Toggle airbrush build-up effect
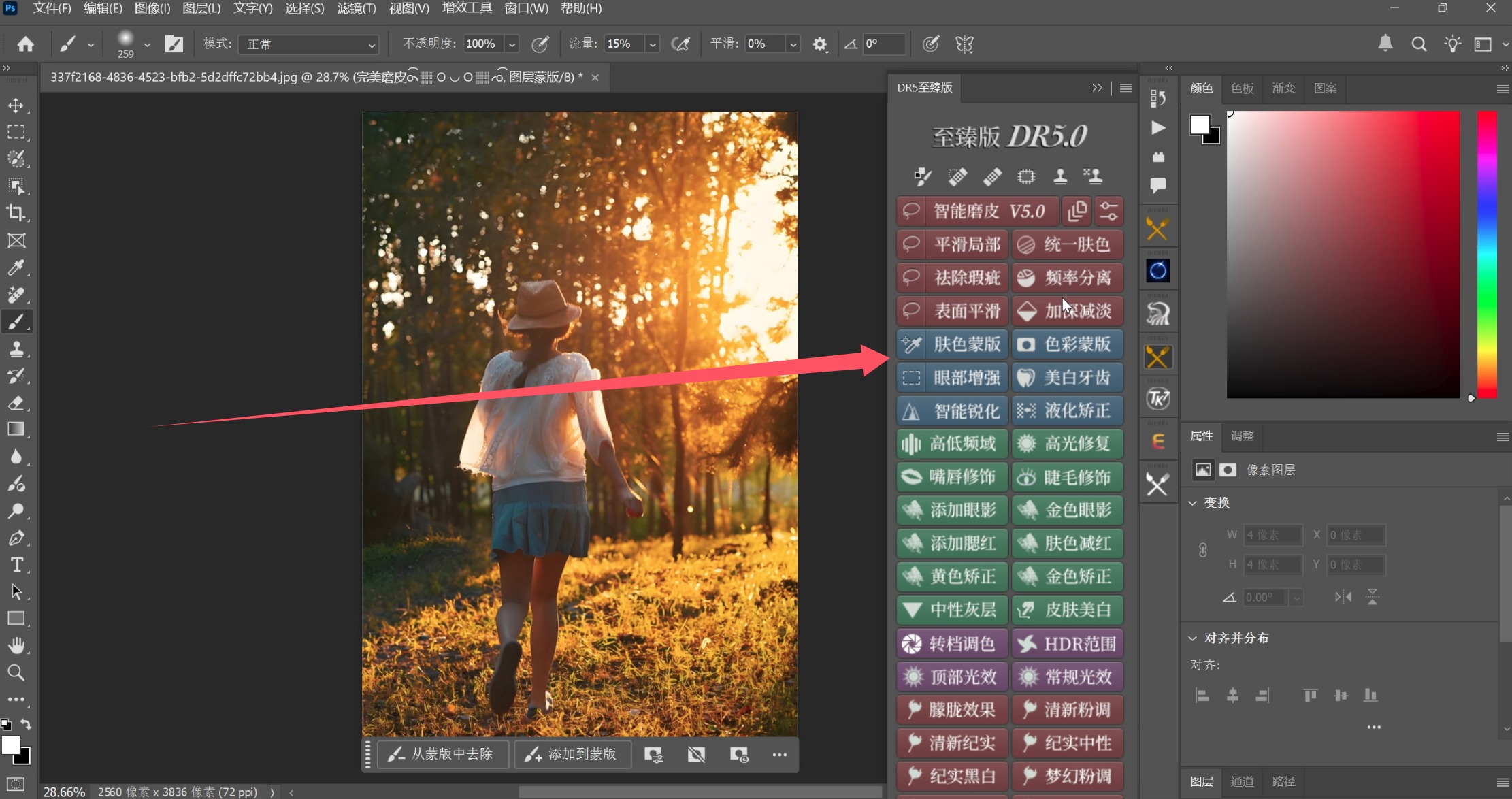The width and height of the screenshot is (1512, 799). pos(680,44)
